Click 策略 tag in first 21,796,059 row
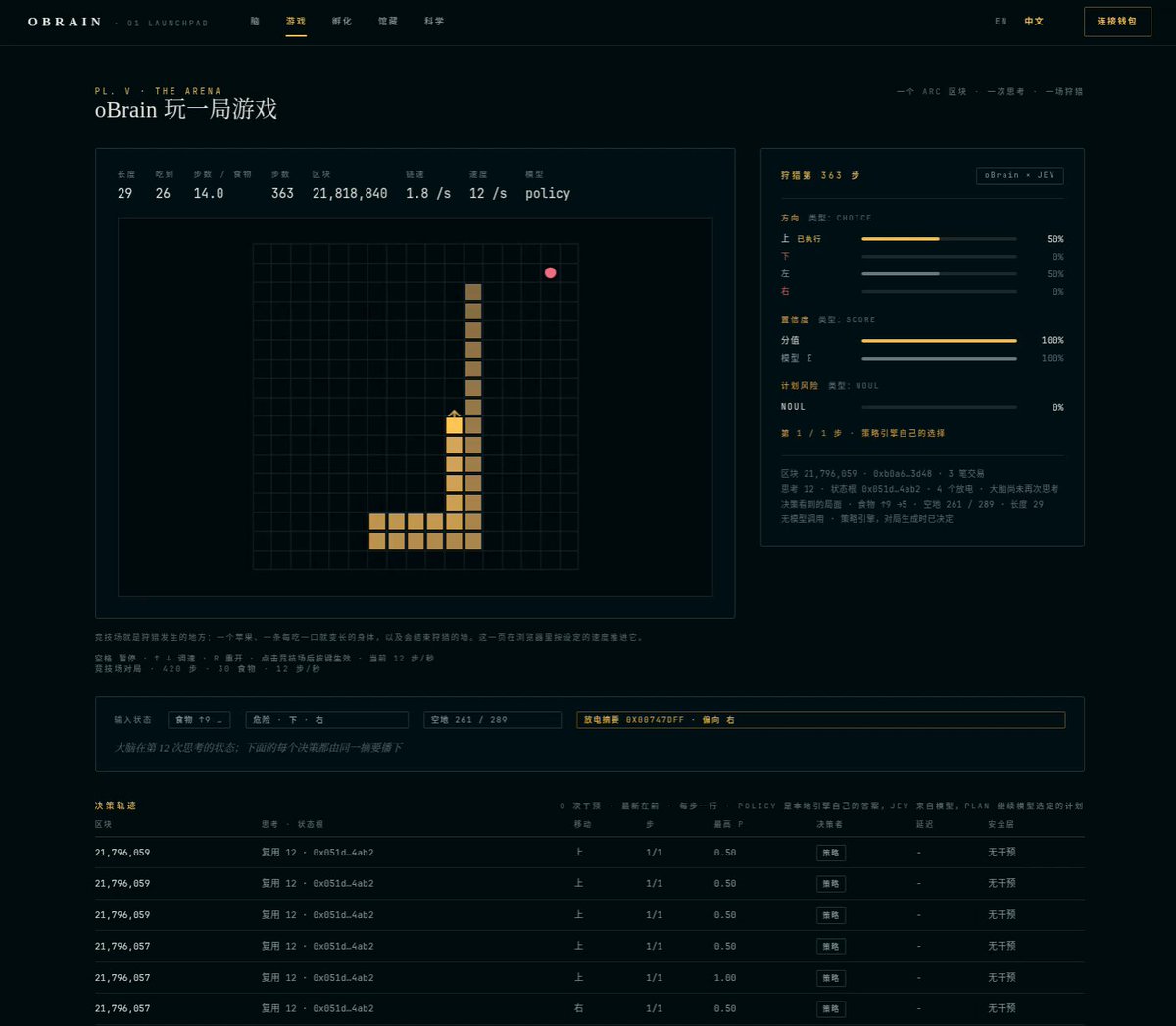This screenshot has width=1176, height=1026. click(x=831, y=853)
